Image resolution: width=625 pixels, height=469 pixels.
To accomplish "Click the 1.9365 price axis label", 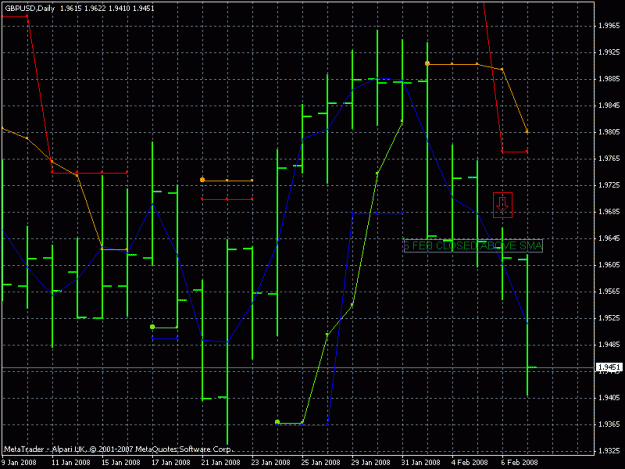I will 609,424.
